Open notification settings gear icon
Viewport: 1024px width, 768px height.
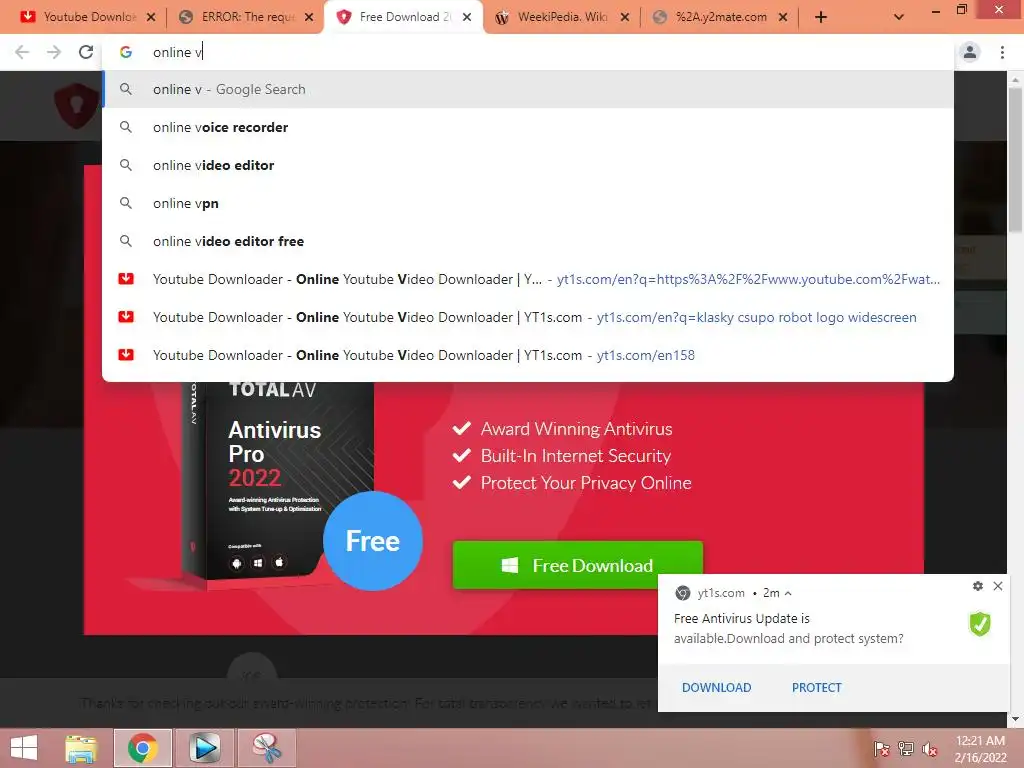978,586
